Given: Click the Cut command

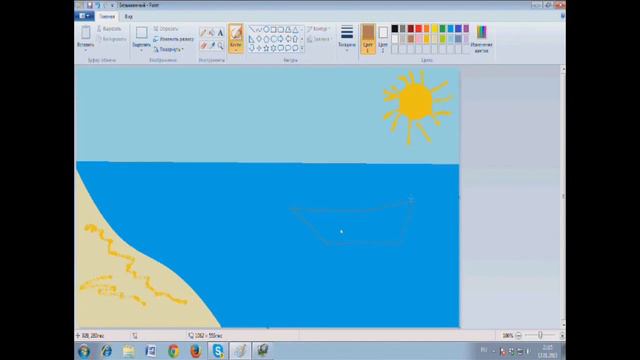Looking at the screenshot, I should 109,29.
